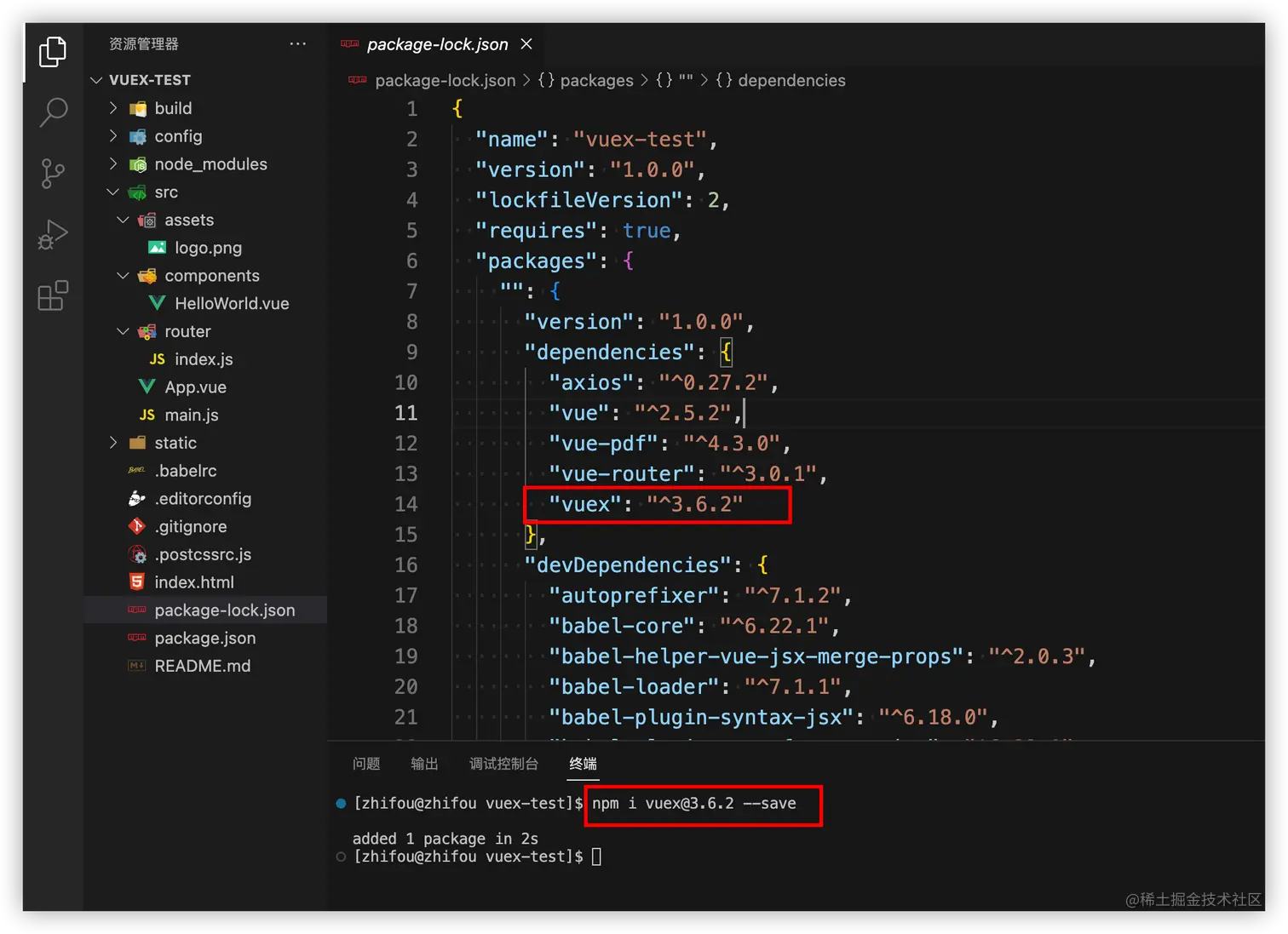Image resolution: width=1288 pixels, height=934 pixels.
Task: Open the Run and Debug view
Action: point(53,235)
